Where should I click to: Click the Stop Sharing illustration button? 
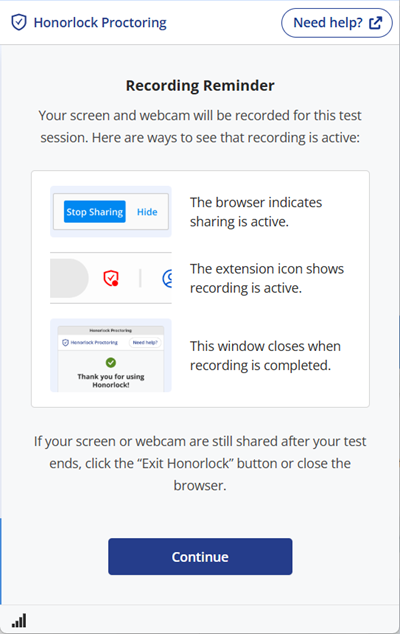[x=95, y=211]
